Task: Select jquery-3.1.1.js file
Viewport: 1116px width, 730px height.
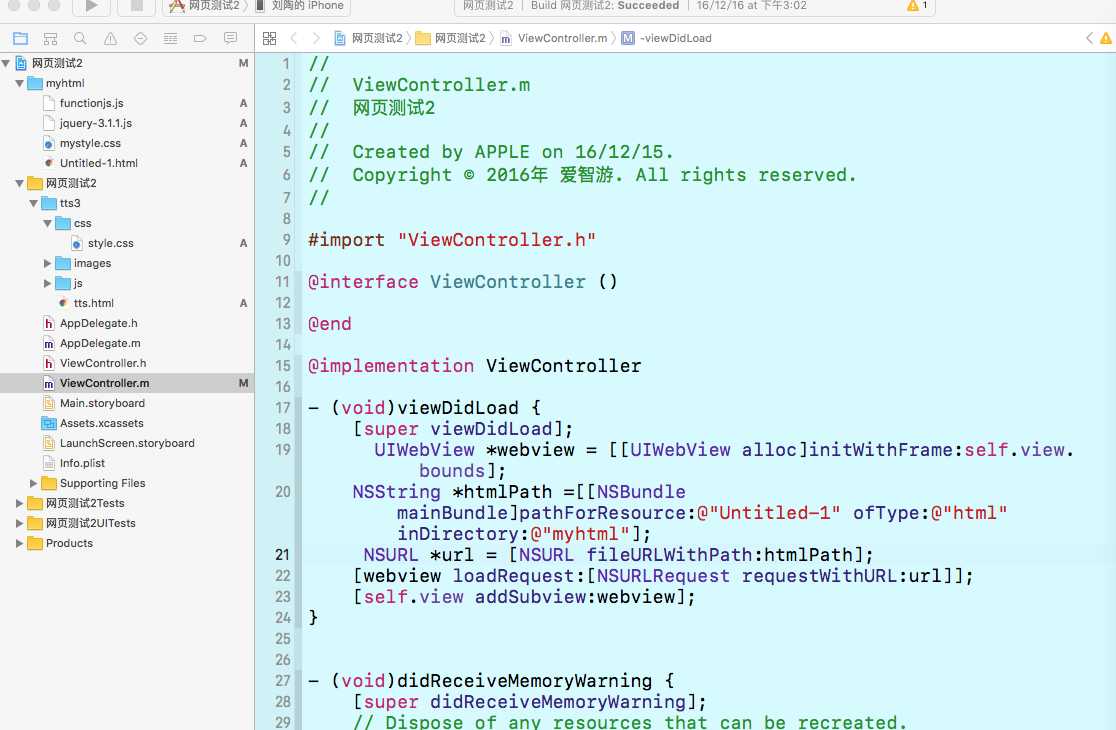Action: [95, 123]
